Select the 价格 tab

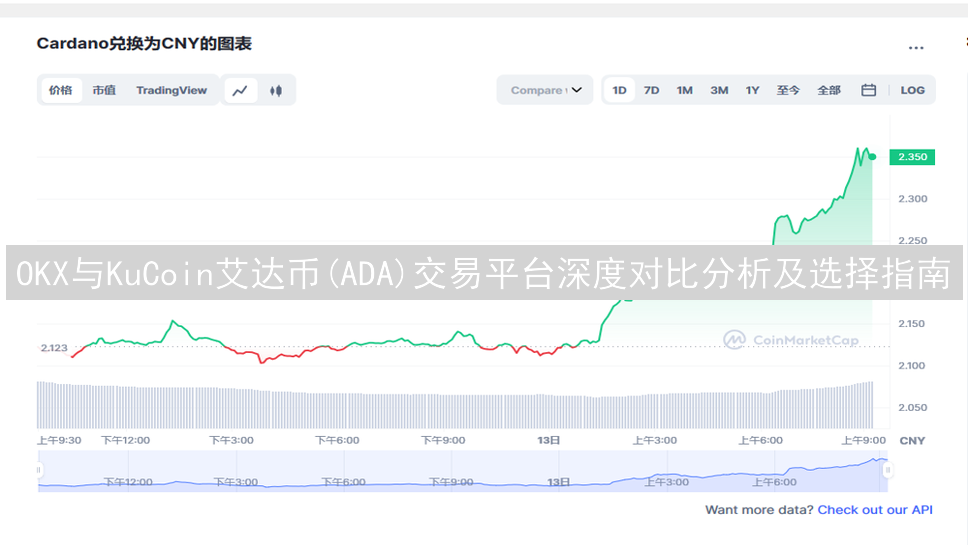pos(60,90)
